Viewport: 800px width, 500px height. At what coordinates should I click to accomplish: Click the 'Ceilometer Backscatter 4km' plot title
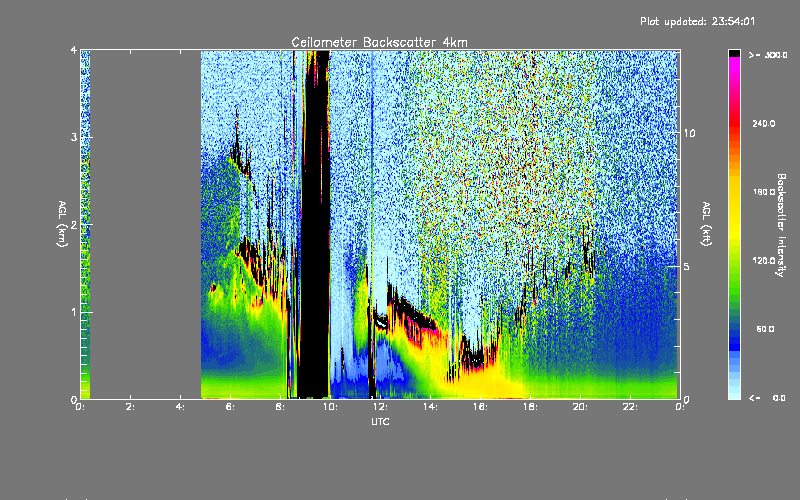pos(379,42)
